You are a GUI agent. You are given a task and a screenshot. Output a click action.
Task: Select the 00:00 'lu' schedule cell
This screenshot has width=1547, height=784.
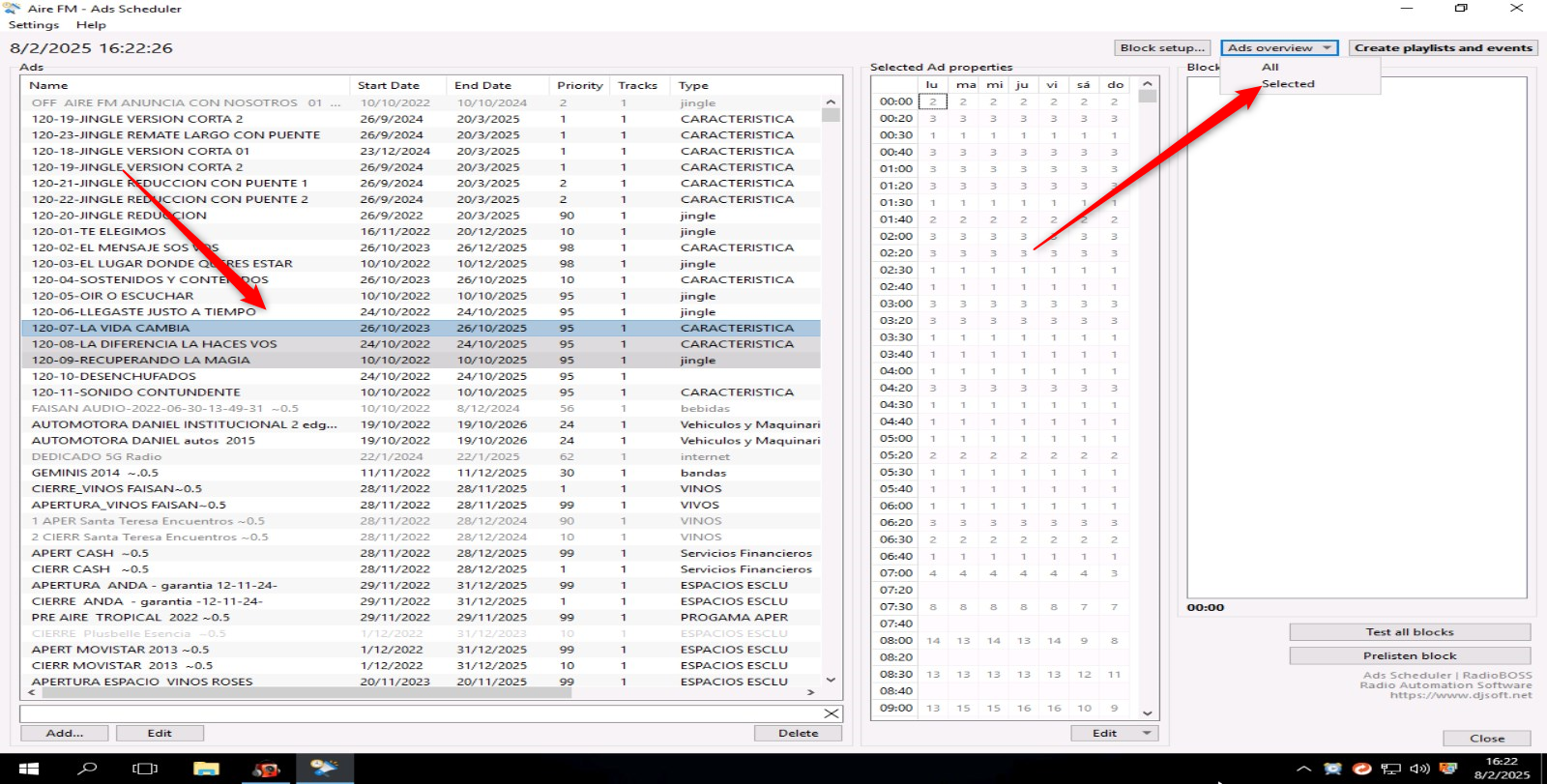932,102
